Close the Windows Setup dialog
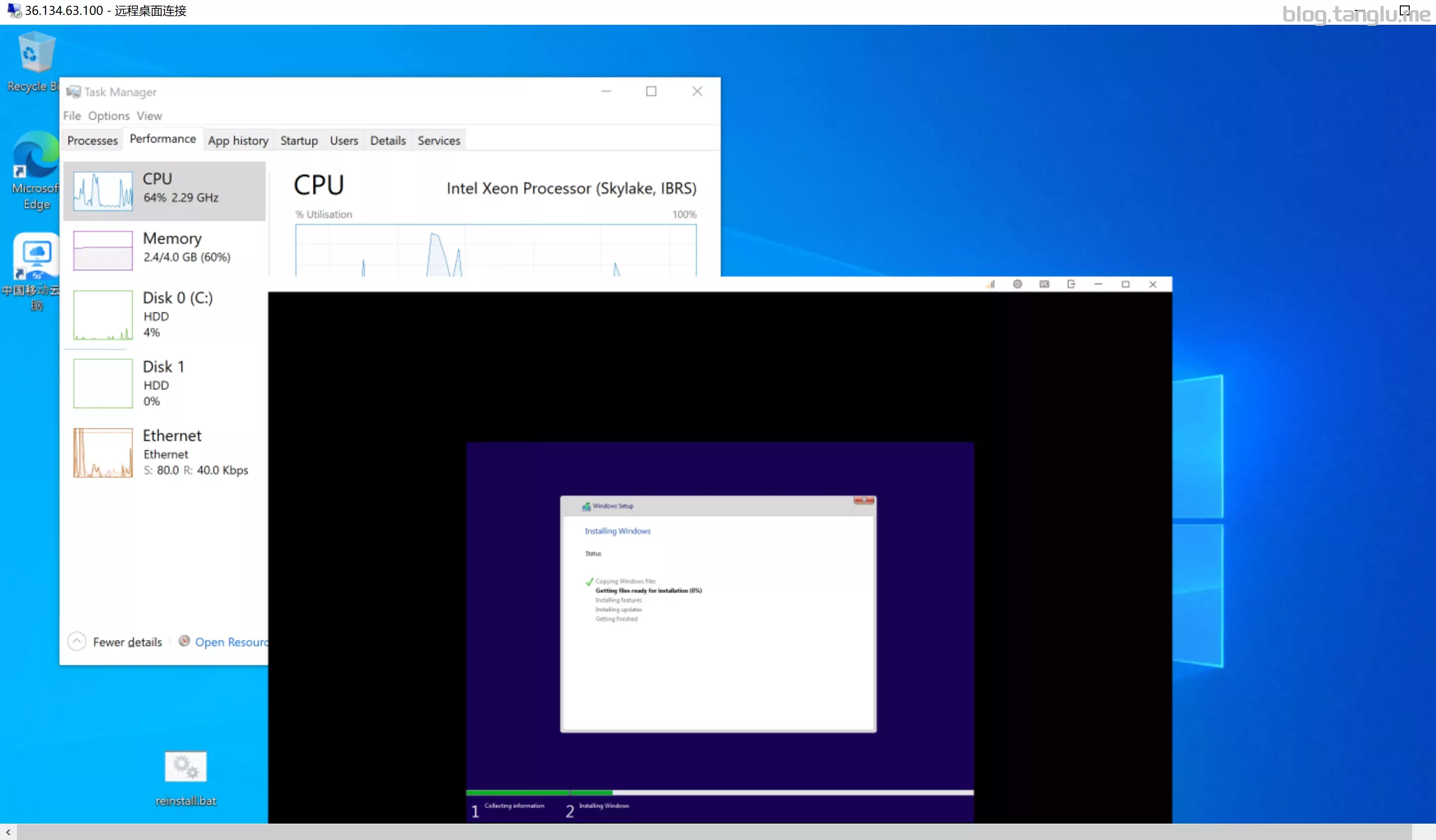The width and height of the screenshot is (1436, 840). (x=864, y=500)
